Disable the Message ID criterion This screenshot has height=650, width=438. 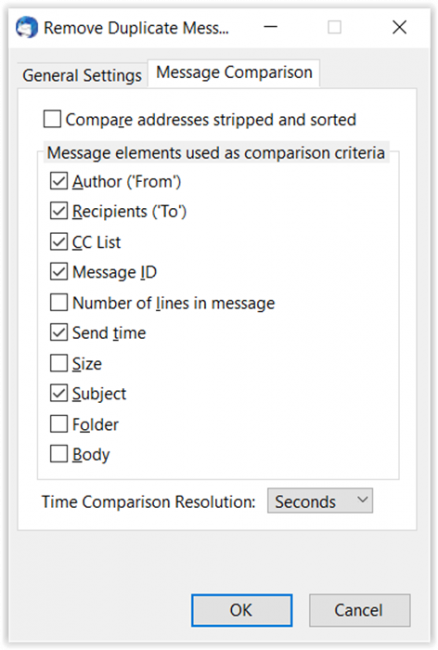(x=59, y=272)
